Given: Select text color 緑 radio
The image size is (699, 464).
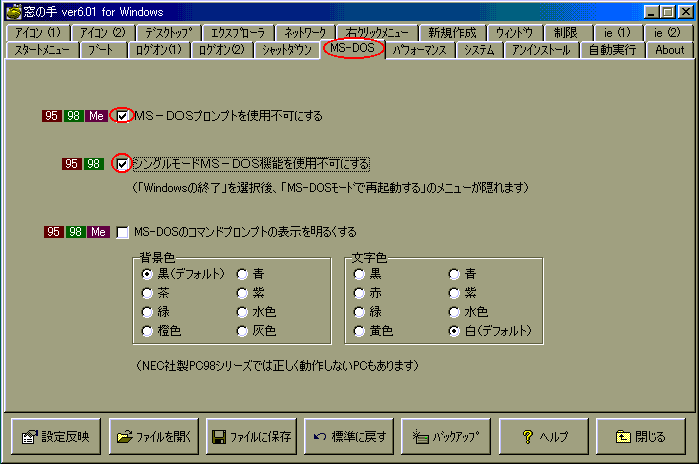Looking at the screenshot, I should pyautogui.click(x=359, y=312).
